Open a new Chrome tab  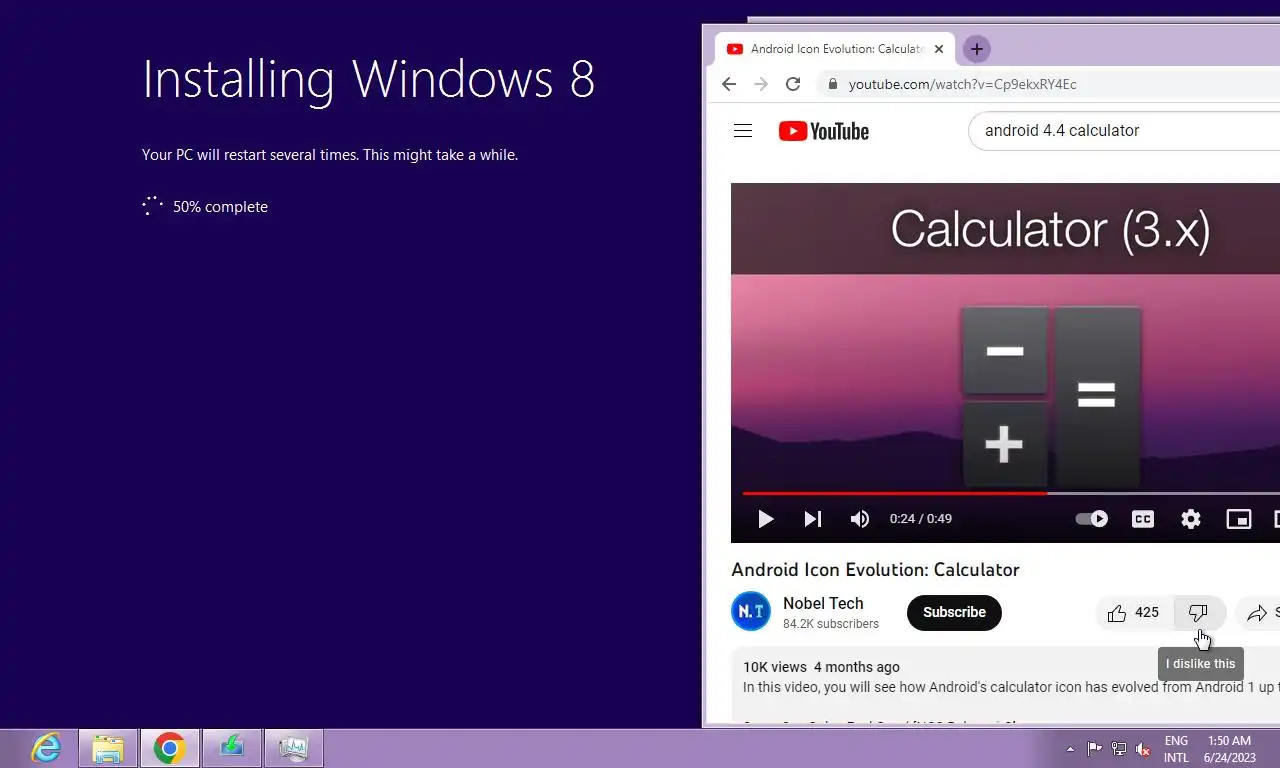pos(977,48)
